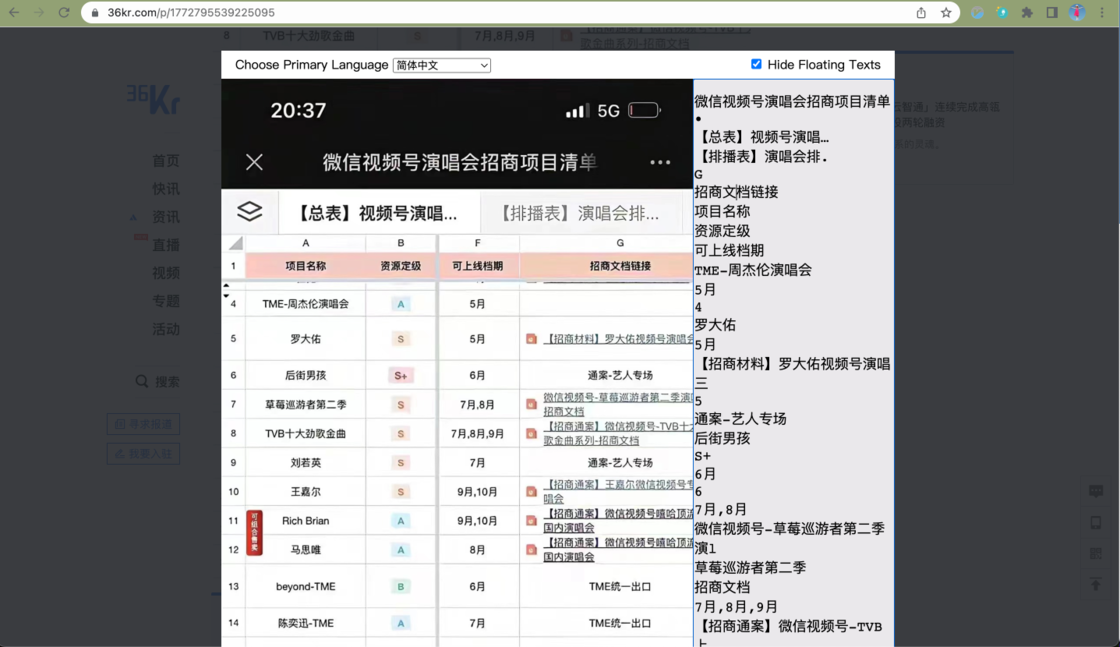The width and height of the screenshot is (1120, 647).
Task: Open the primary language dropdown
Action: click(441, 65)
